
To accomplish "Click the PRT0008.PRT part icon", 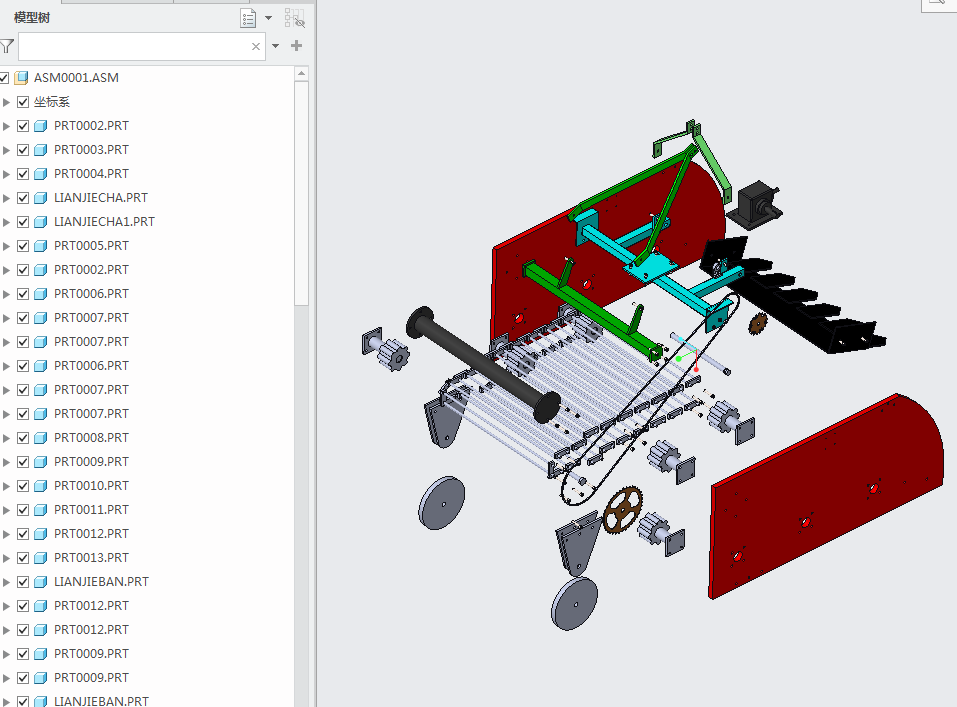I will (x=41, y=438).
